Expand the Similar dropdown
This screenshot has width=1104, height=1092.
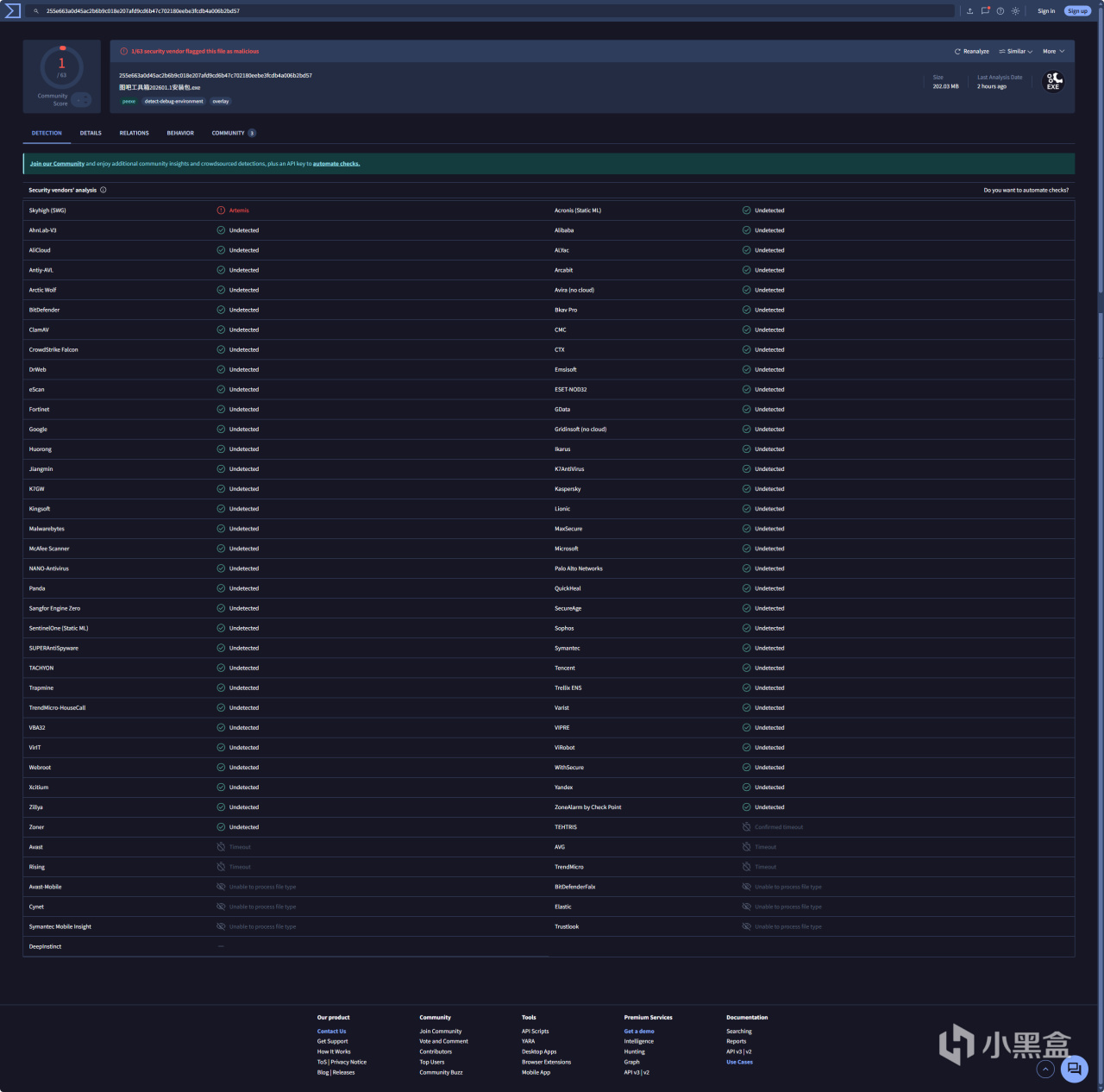pos(1016,52)
